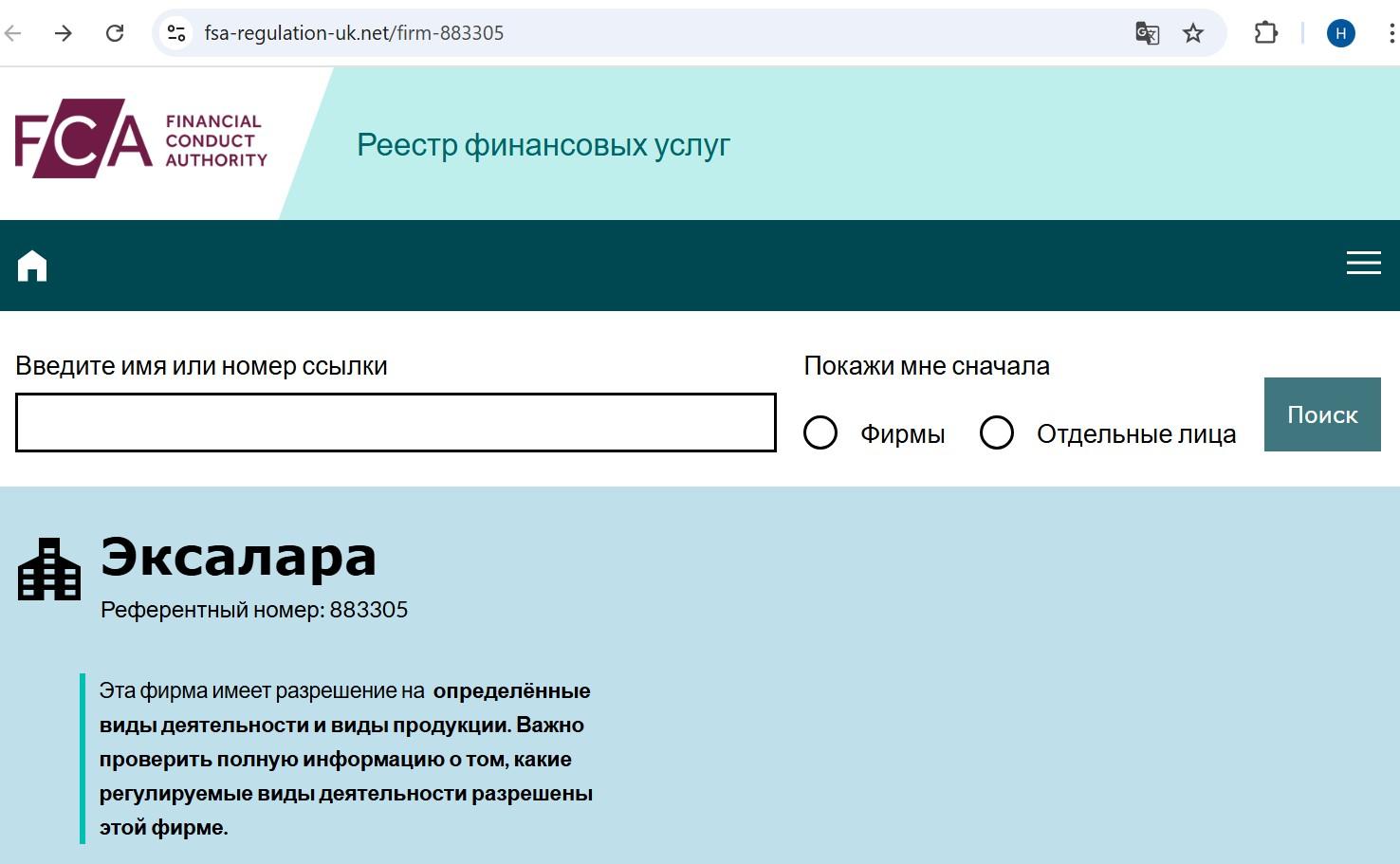The width and height of the screenshot is (1400, 864).
Task: Click the Google Translate icon
Action: (x=1147, y=33)
